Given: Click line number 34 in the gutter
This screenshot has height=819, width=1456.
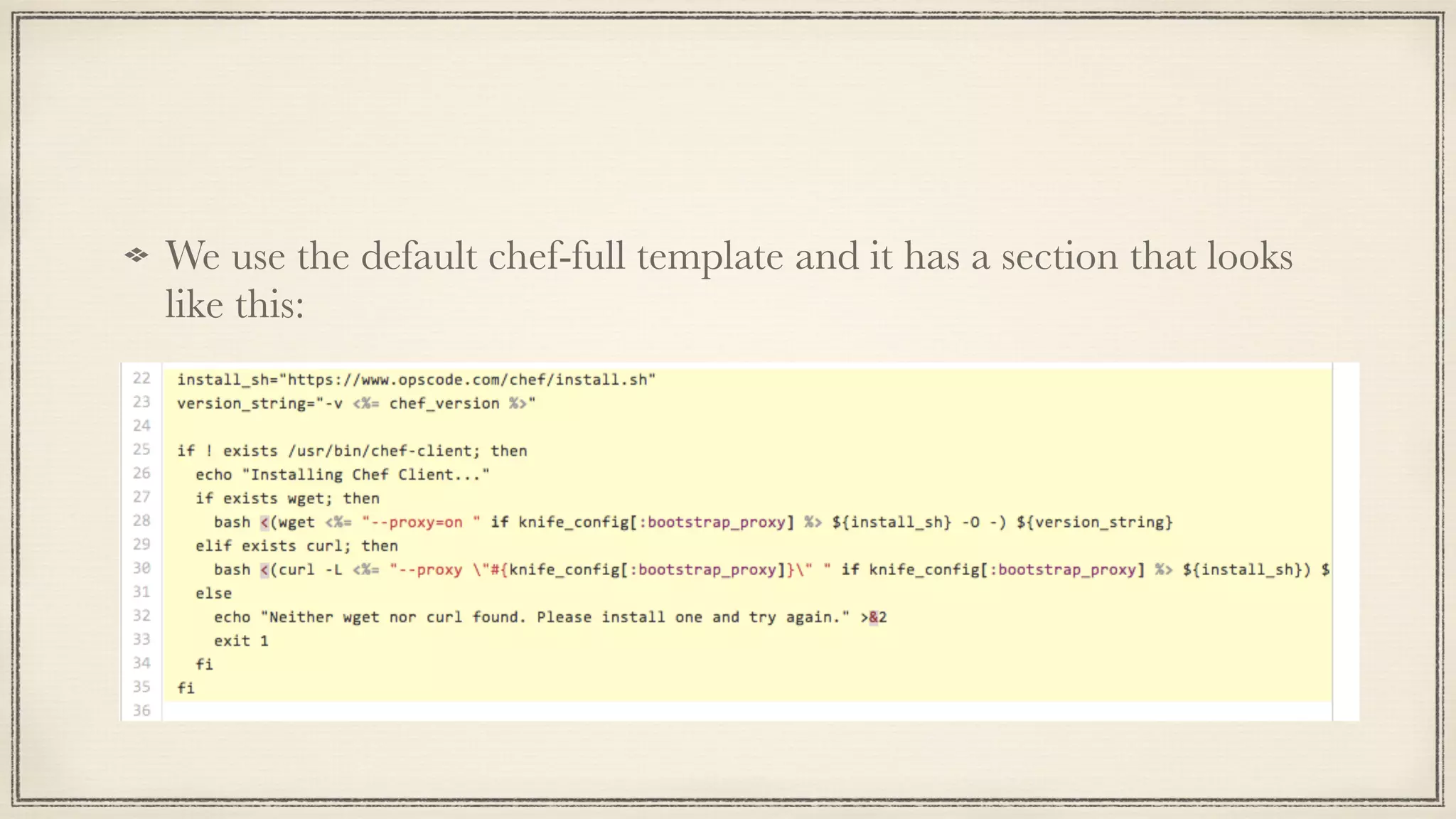Looking at the screenshot, I should 141,663.
